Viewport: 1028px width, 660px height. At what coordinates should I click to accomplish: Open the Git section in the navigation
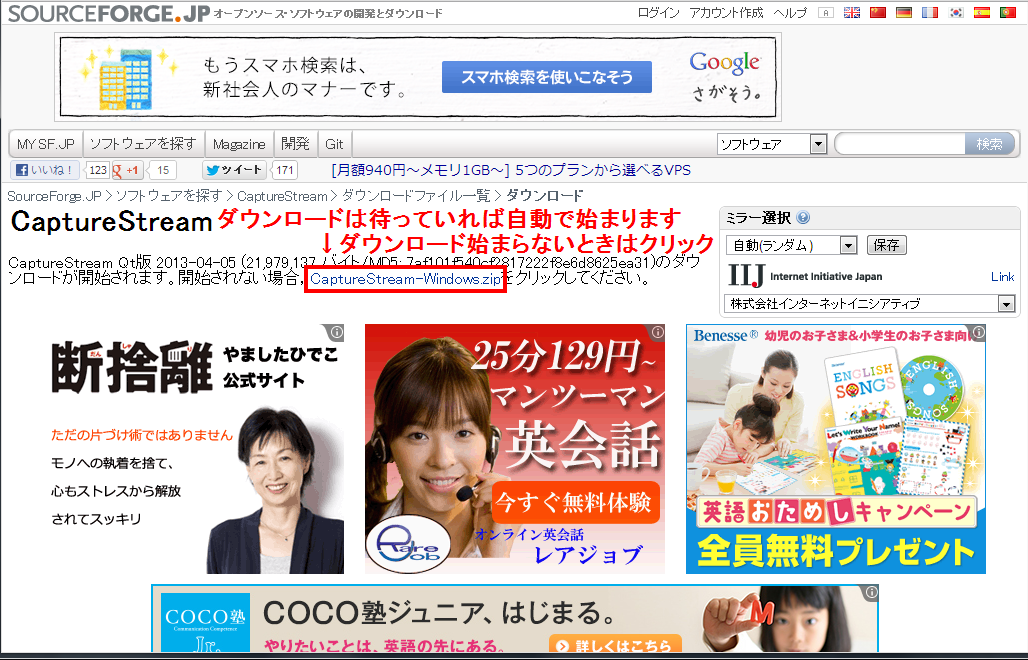[333, 143]
